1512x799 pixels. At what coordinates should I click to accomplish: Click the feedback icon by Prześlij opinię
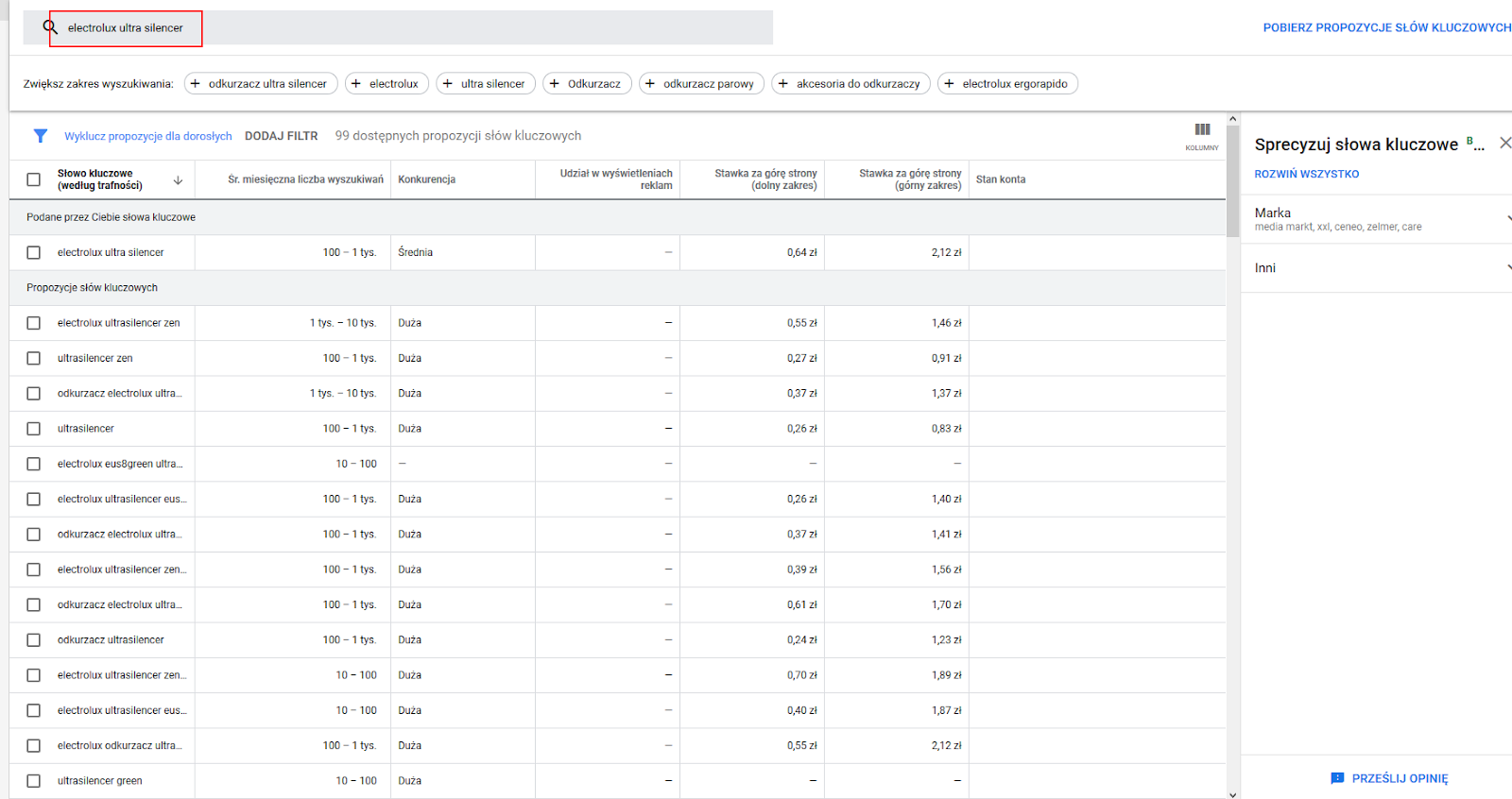point(1337,778)
